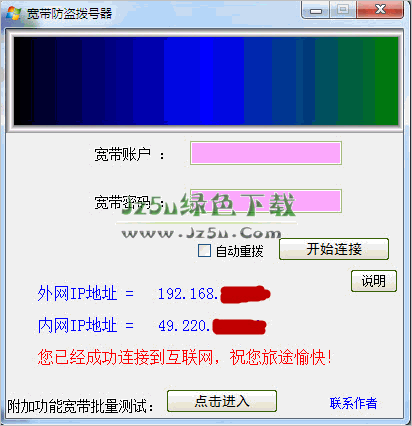Viewport: 412px width, 426px height.
Task: Select the 内网IP地址 value text
Action: 212,326
